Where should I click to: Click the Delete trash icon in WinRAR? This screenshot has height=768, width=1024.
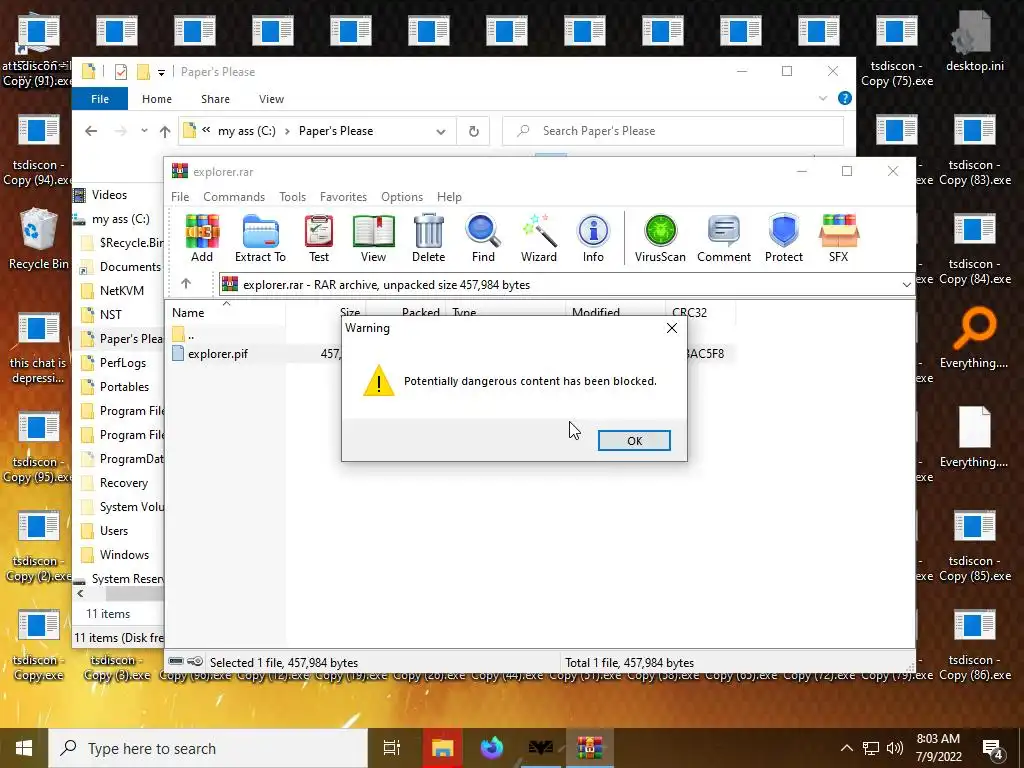(x=428, y=238)
